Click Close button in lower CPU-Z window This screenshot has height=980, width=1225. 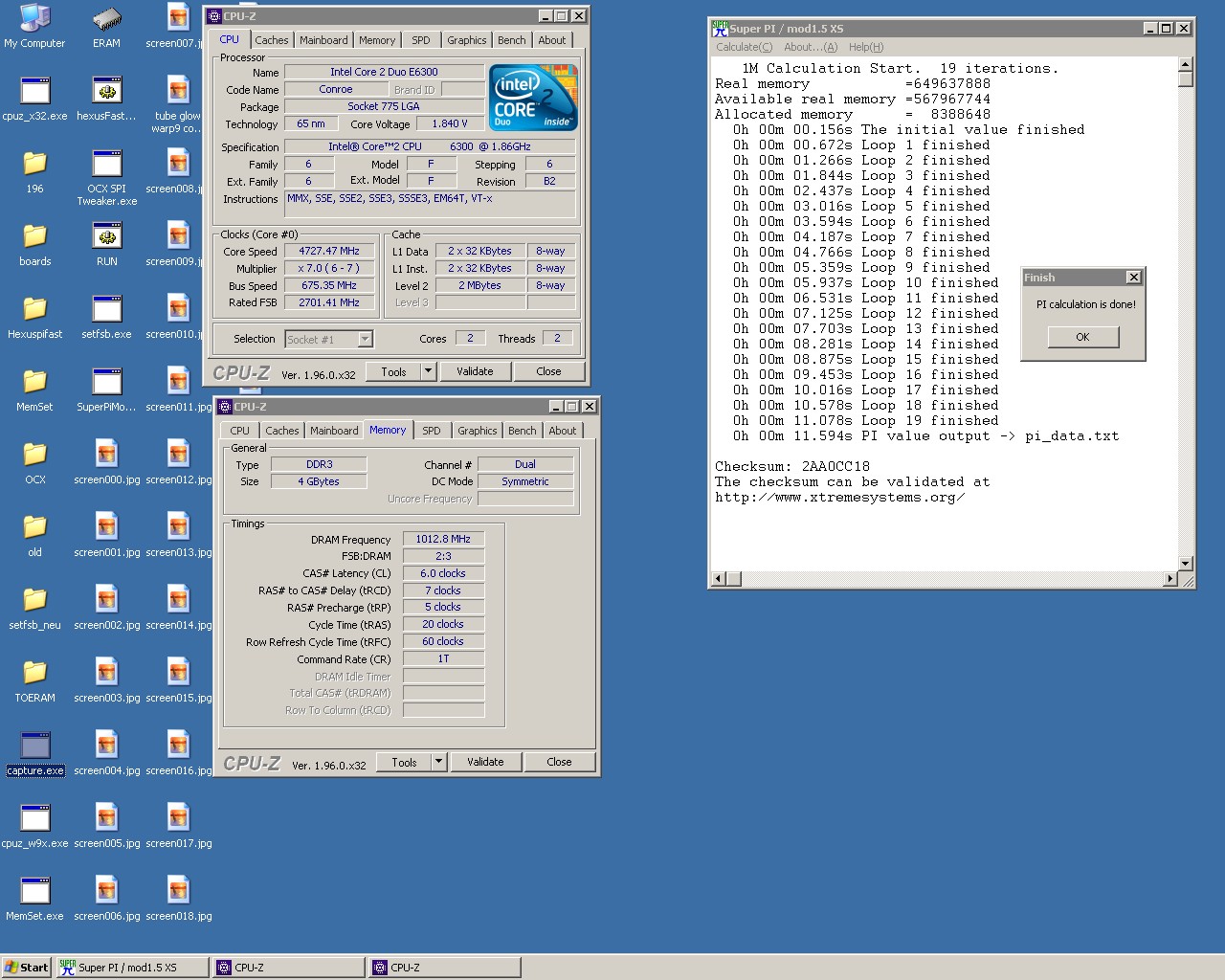pyautogui.click(x=559, y=762)
